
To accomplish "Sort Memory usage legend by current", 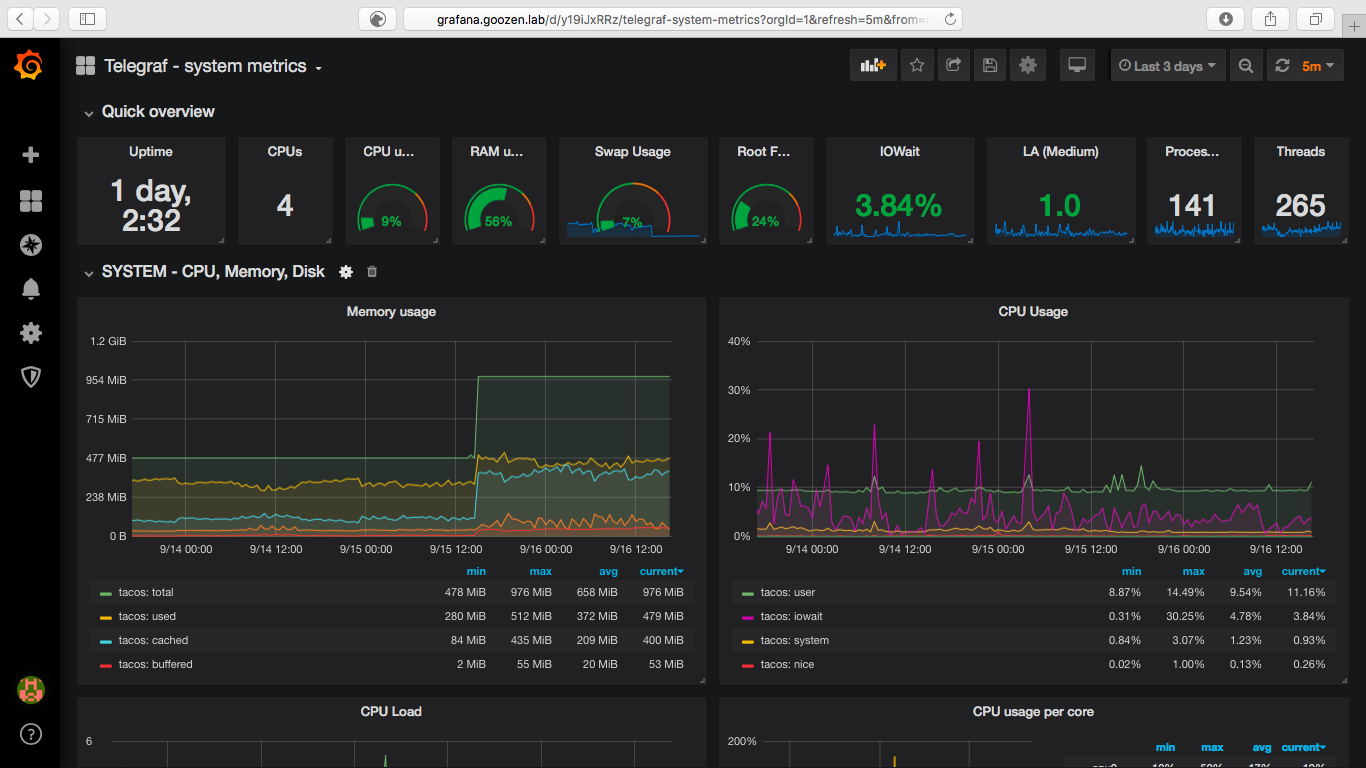I will pos(662,571).
